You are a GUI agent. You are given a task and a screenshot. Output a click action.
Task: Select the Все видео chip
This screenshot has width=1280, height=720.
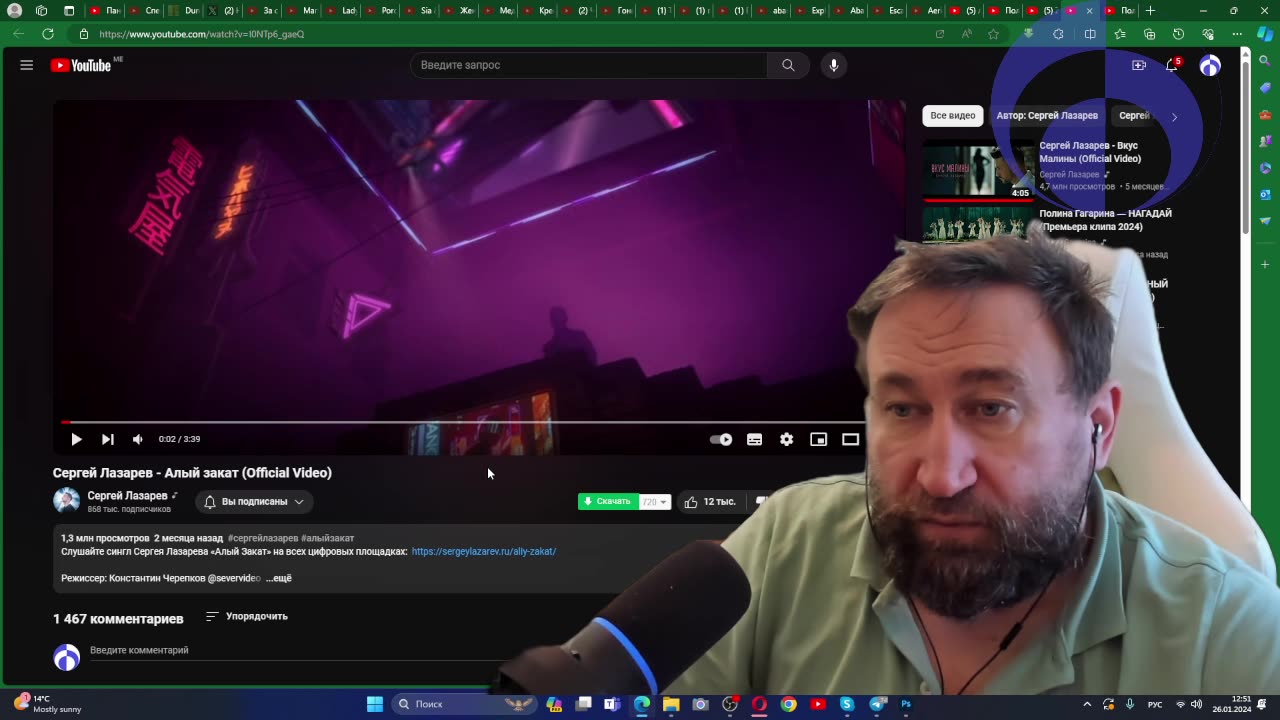(x=953, y=116)
